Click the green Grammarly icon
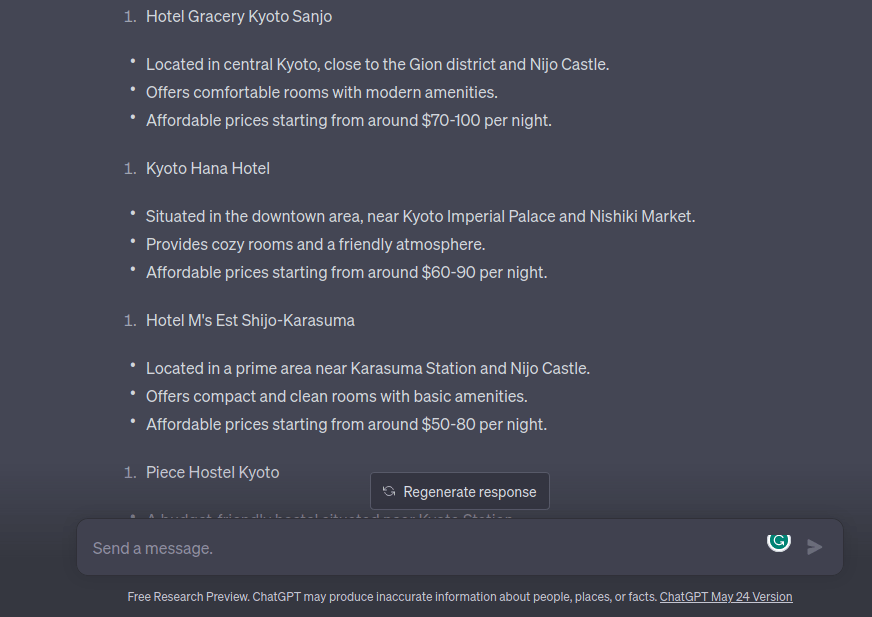 (779, 541)
